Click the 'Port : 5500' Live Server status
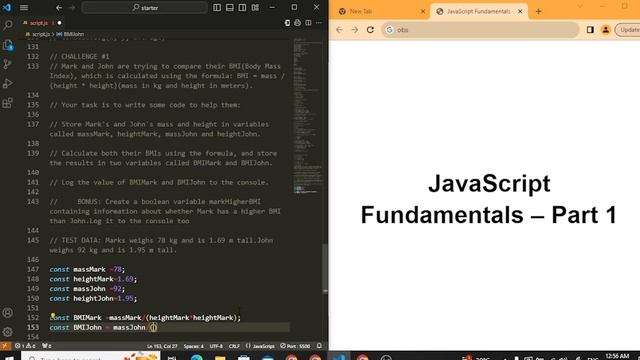Screen dimensions: 640x360 (x=296, y=346)
